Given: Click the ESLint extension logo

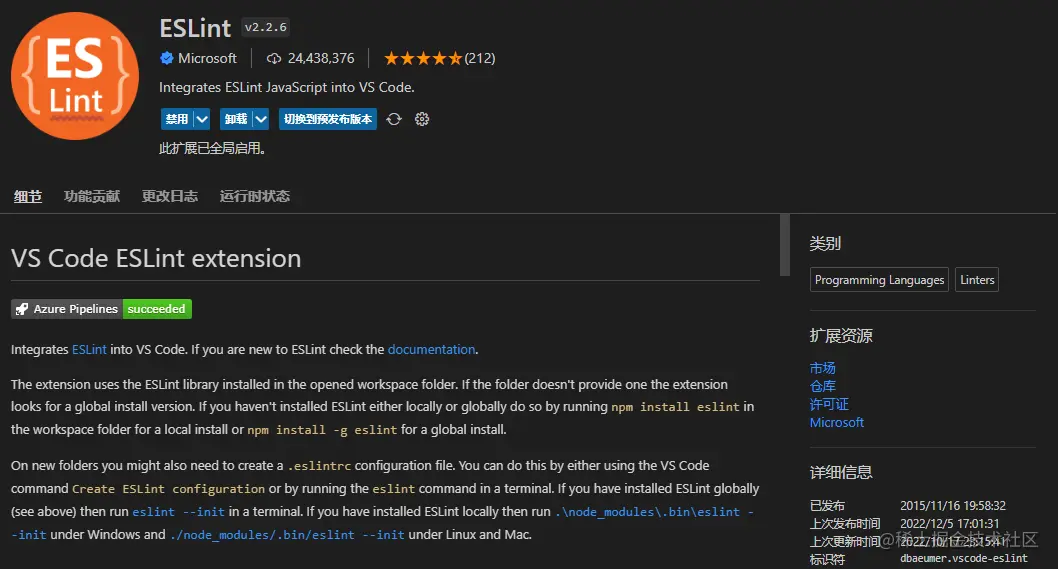Looking at the screenshot, I should tap(75, 76).
